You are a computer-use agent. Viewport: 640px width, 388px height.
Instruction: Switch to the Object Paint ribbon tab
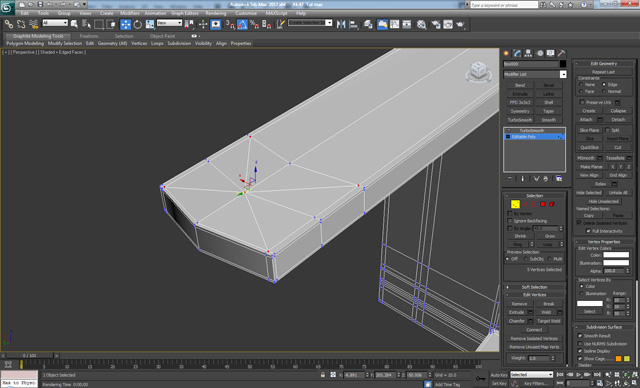(162, 36)
